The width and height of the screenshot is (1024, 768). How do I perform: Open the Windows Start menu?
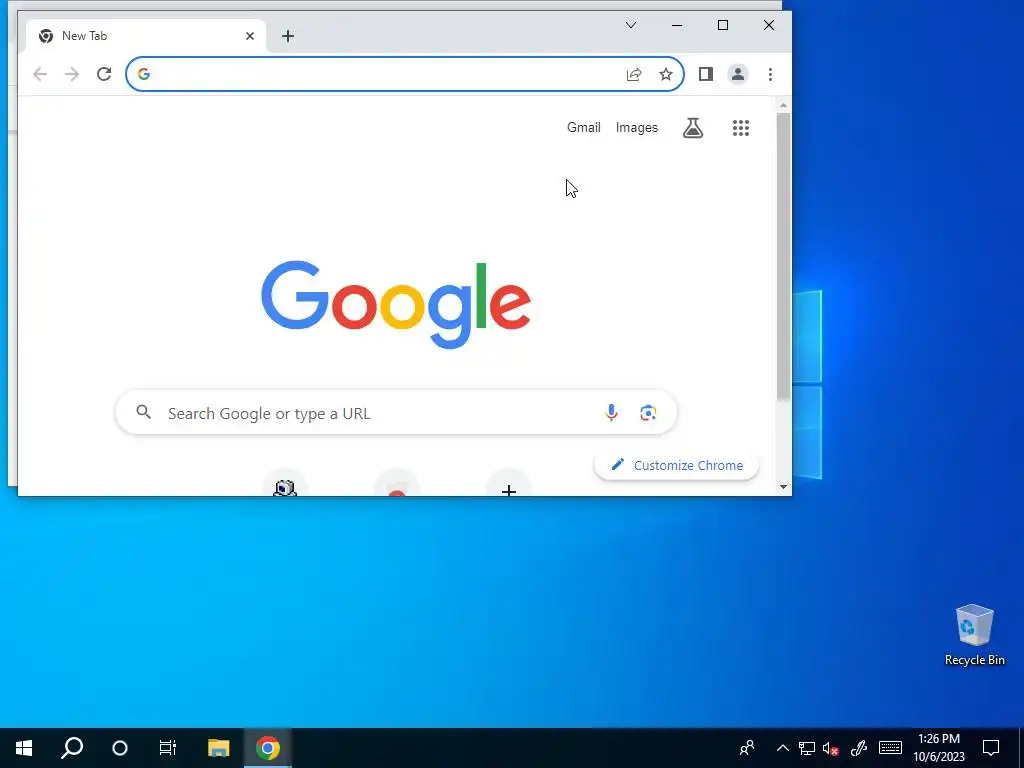(x=24, y=748)
